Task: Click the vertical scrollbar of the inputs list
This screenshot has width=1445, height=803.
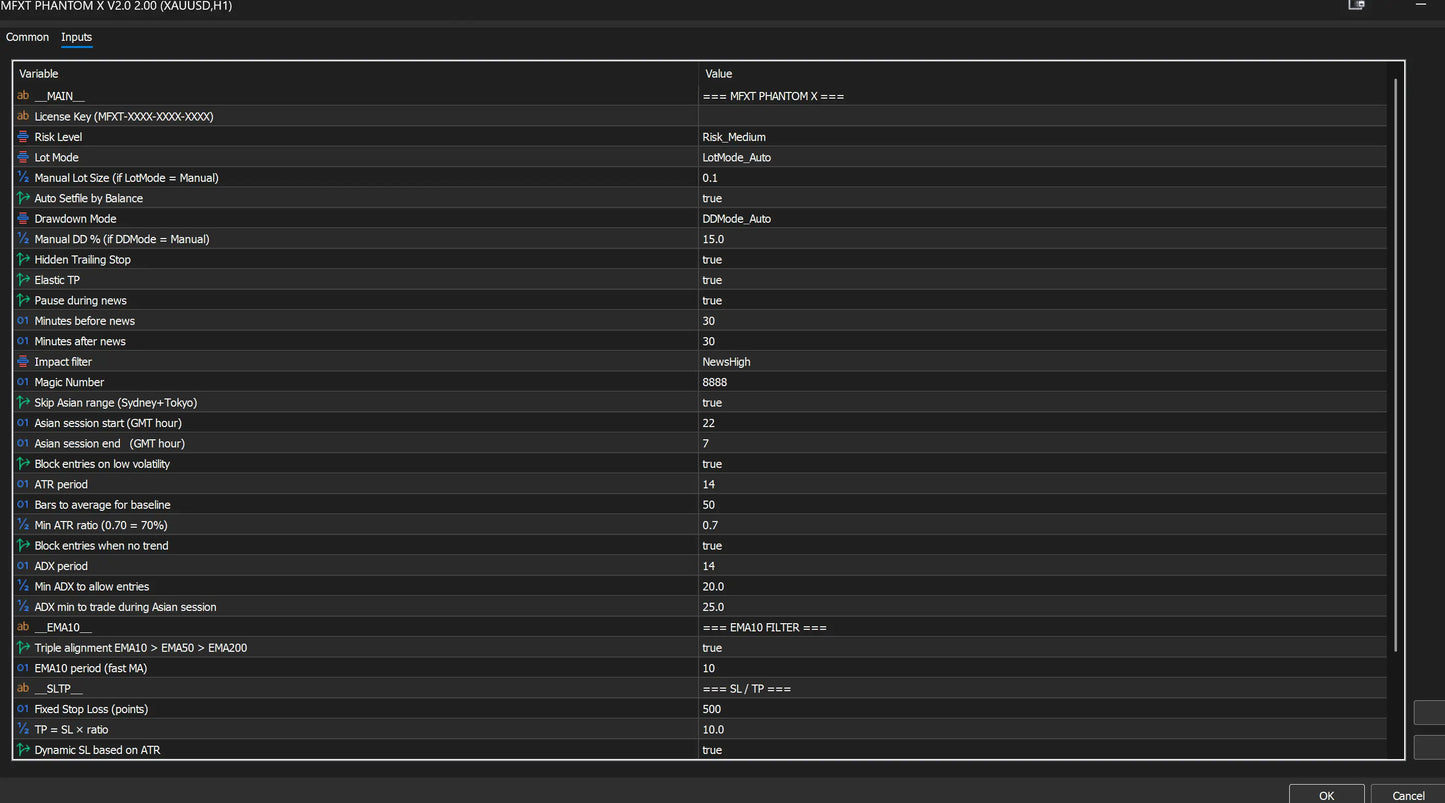Action: point(1397,366)
